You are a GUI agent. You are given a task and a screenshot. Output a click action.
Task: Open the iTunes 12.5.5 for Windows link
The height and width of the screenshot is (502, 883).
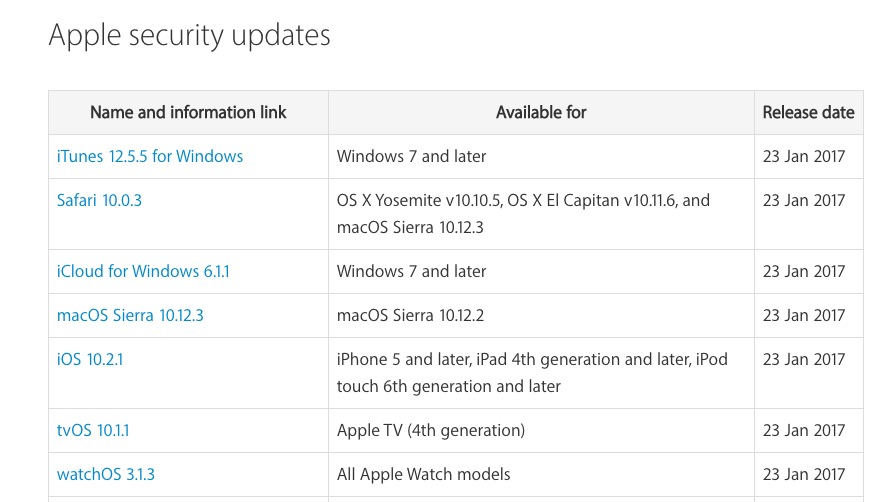click(x=150, y=156)
